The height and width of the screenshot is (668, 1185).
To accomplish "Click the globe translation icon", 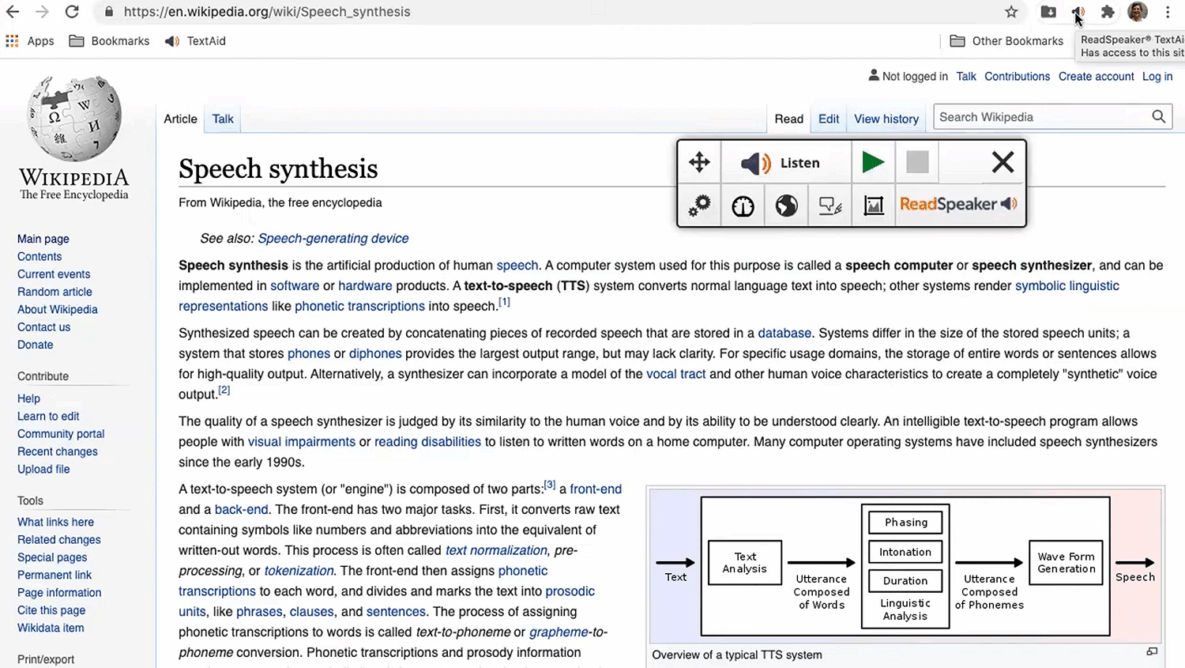I will click(787, 205).
